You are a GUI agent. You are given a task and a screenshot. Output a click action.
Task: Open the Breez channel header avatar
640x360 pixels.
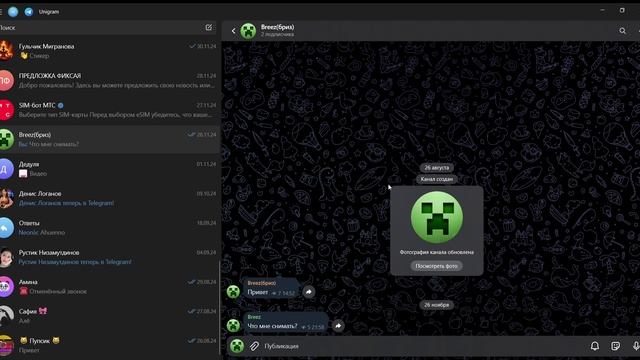[x=248, y=31]
